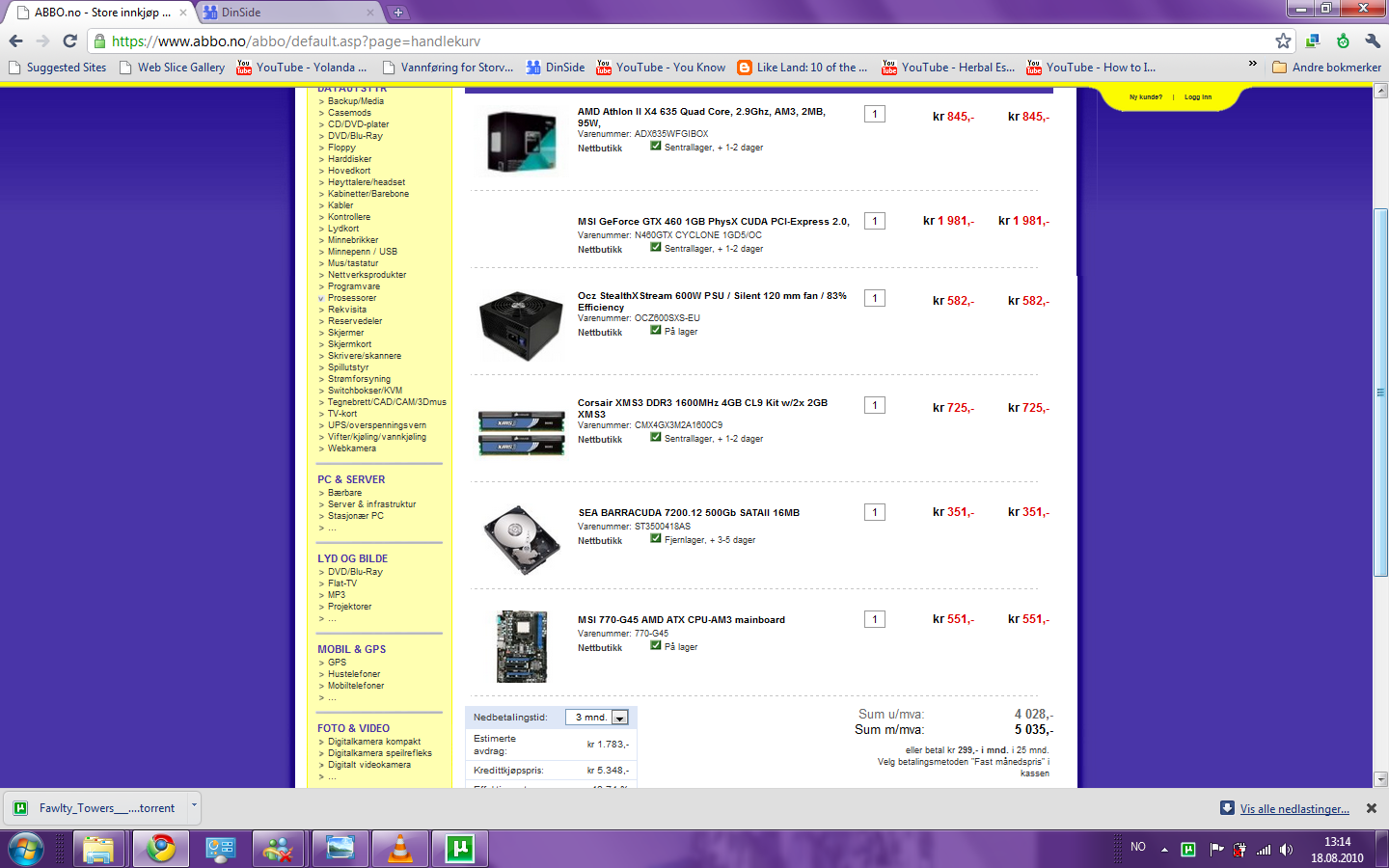Close the DinSide tab

370,13
